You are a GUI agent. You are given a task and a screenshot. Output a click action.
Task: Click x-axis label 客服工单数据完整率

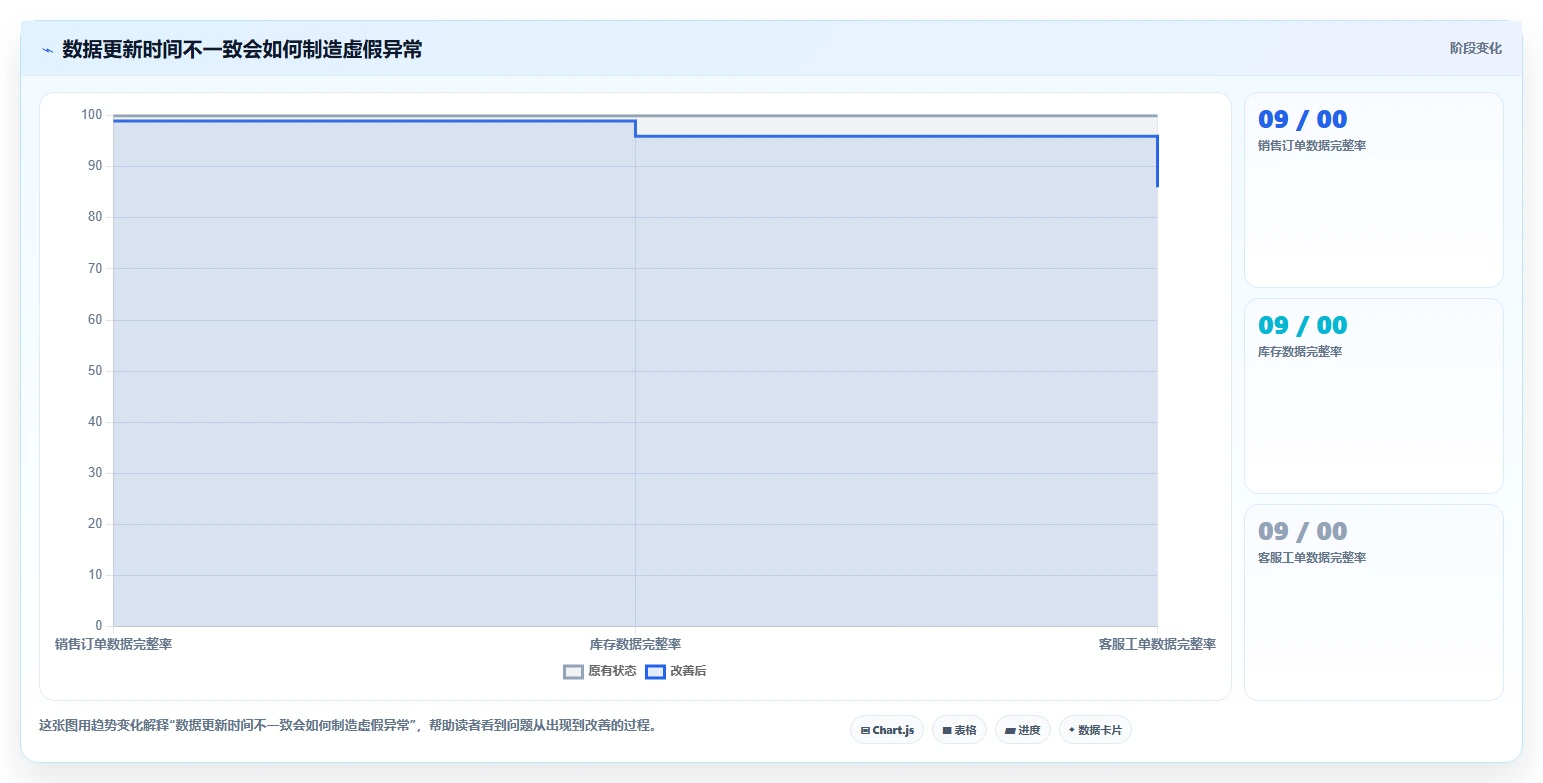click(x=1157, y=644)
